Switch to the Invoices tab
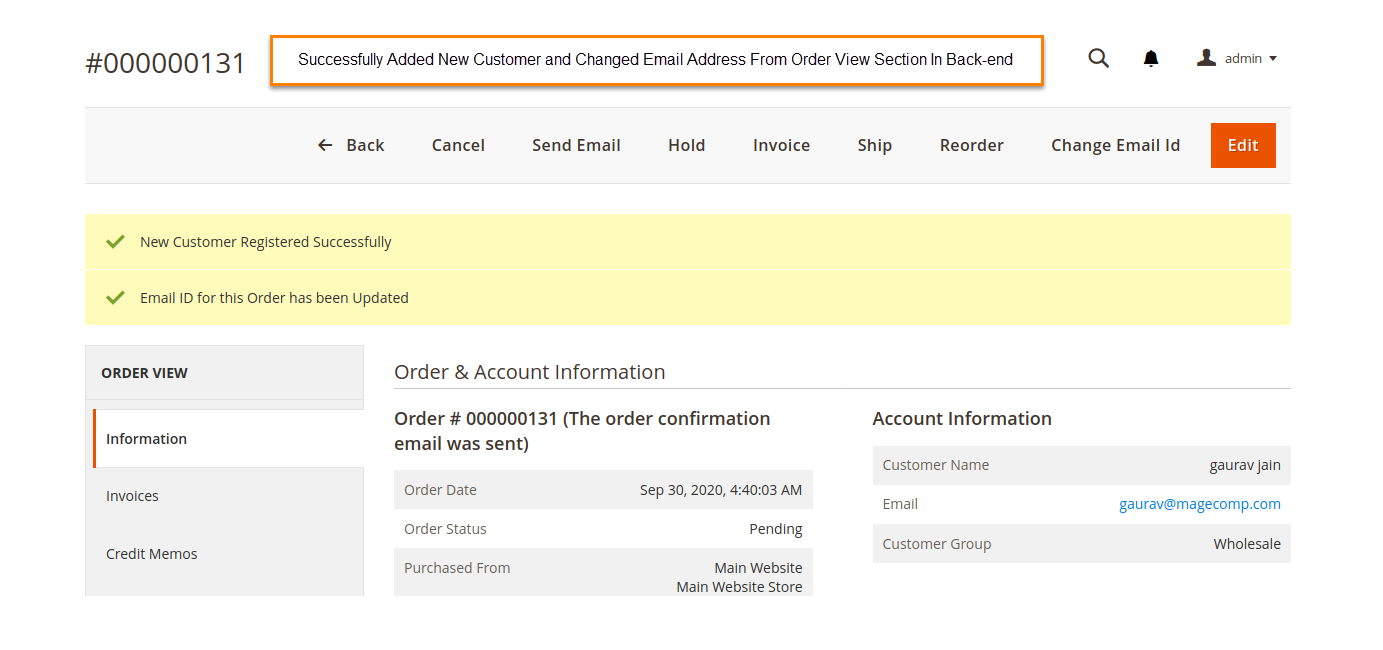The height and width of the screenshot is (650, 1383). coord(132,496)
